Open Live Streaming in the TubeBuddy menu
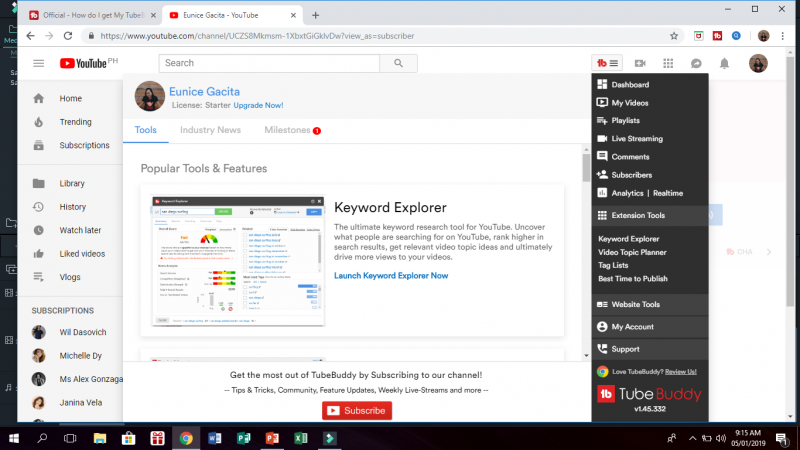 coord(636,139)
